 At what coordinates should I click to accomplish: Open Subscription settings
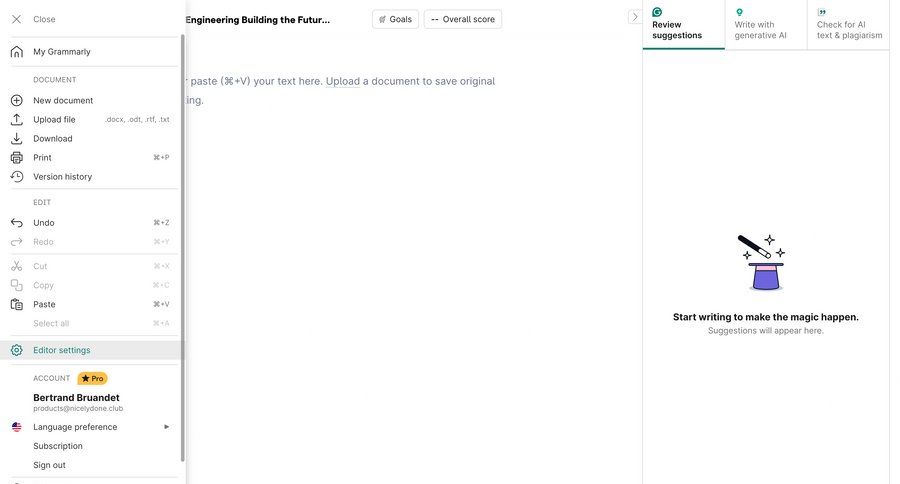point(58,446)
